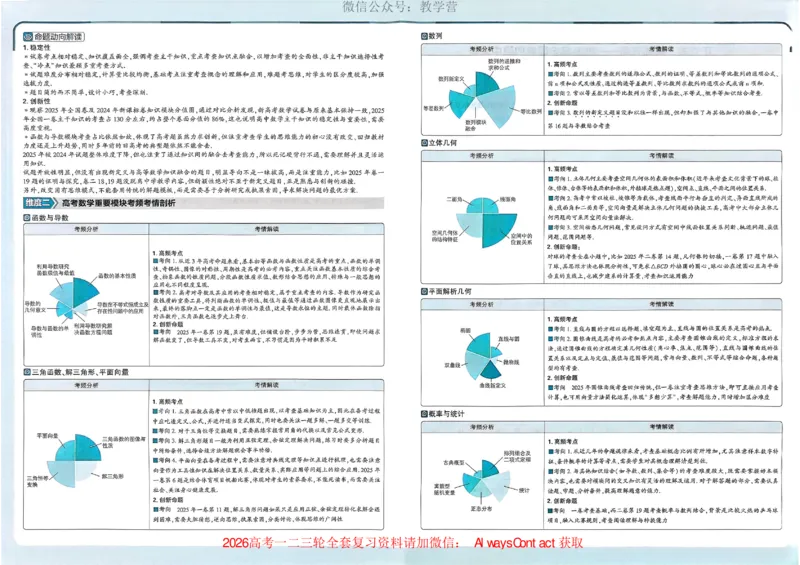Click 考情解读 header in 平面解析几何 table
The width and height of the screenshot is (800, 565).
[661, 304]
